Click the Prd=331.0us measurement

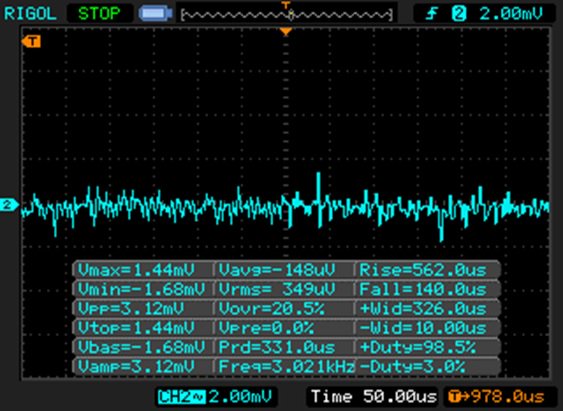277,347
